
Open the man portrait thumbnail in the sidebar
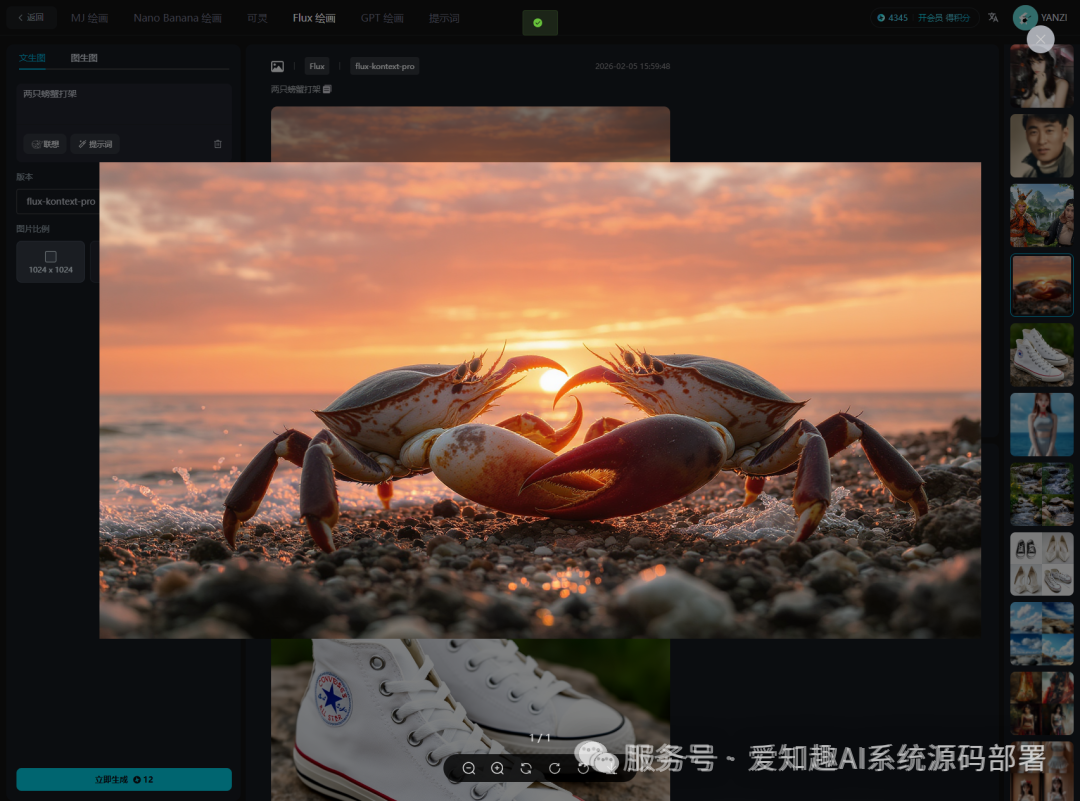coord(1041,146)
